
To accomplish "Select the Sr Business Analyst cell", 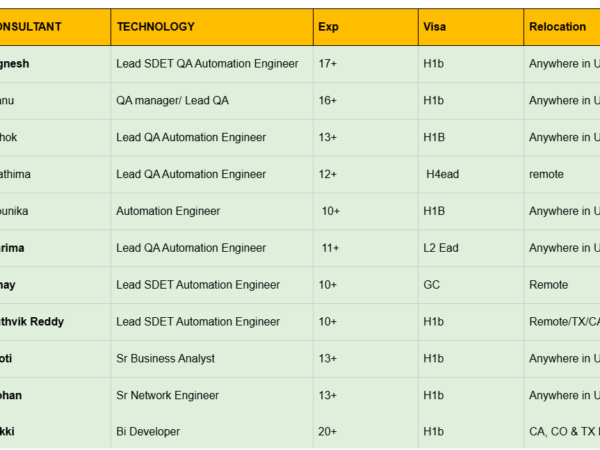I will pyautogui.click(x=165, y=358).
